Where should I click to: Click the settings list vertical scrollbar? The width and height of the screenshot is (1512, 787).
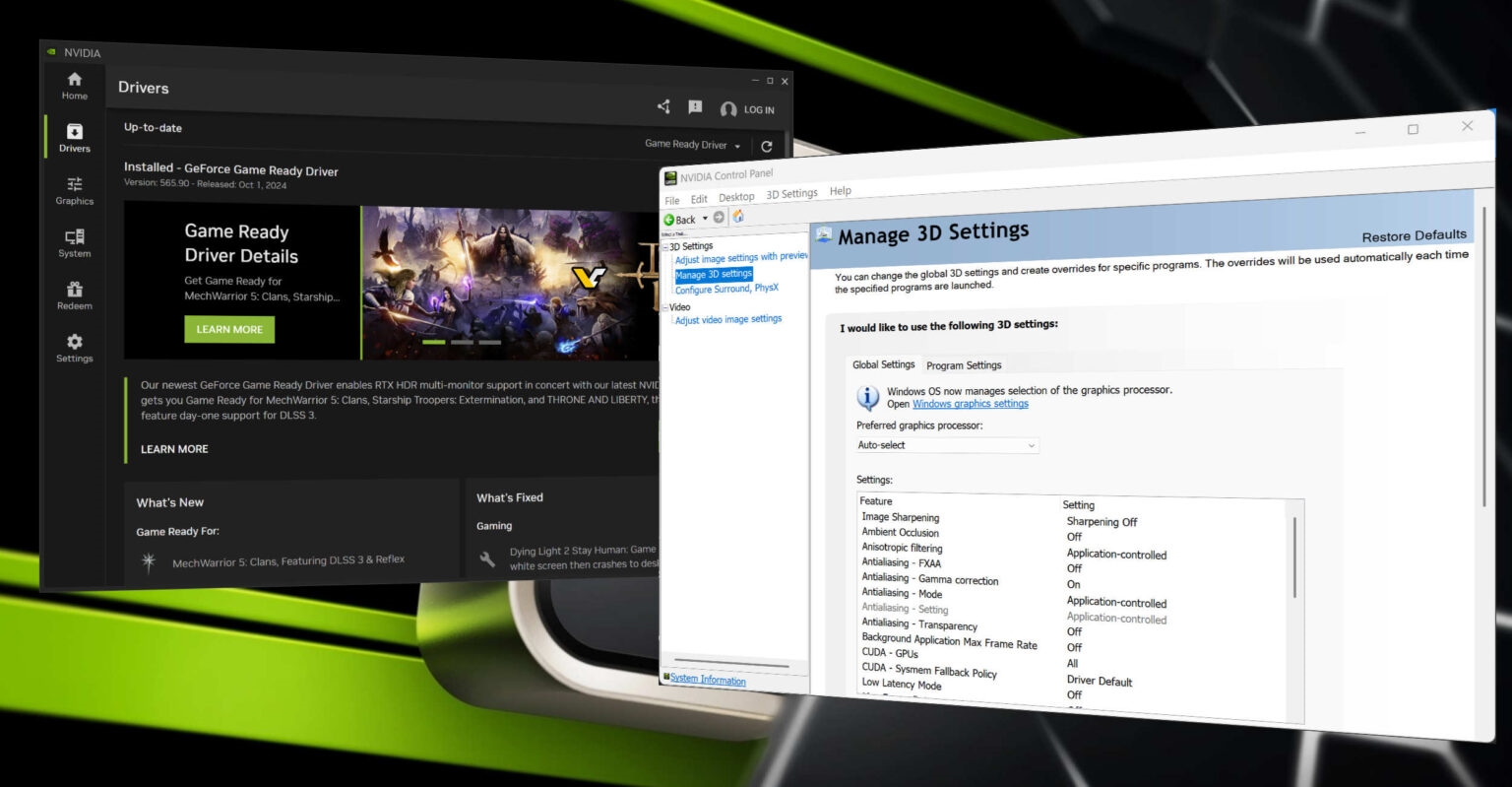pos(1294,557)
